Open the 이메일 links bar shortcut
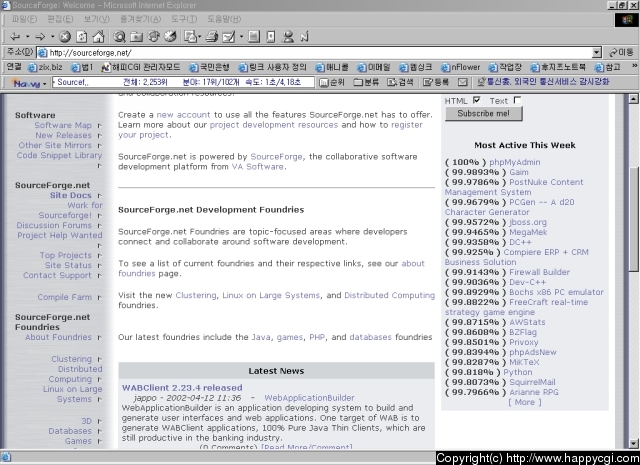Image resolution: width=640 pixels, height=465 pixels. point(374,67)
